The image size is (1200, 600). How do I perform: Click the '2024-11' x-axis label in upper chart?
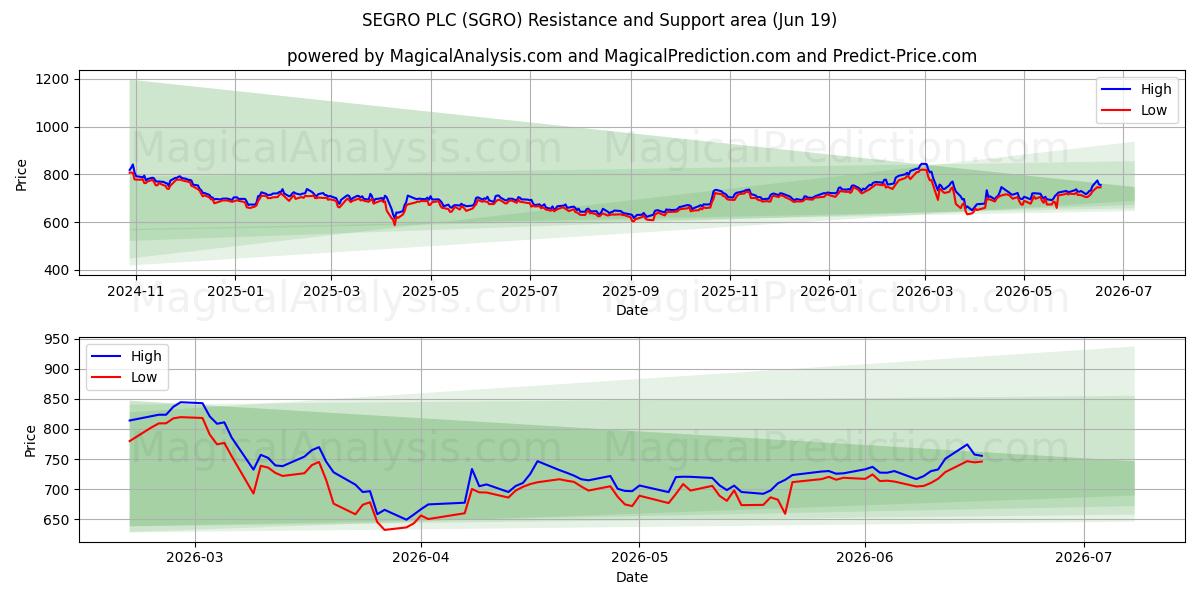(x=136, y=291)
